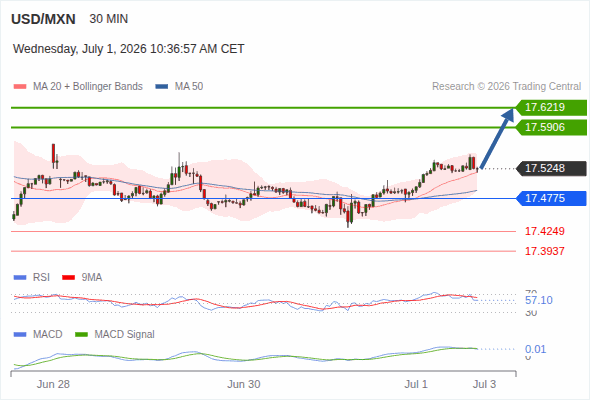Click the 9MA legend label

[92, 278]
